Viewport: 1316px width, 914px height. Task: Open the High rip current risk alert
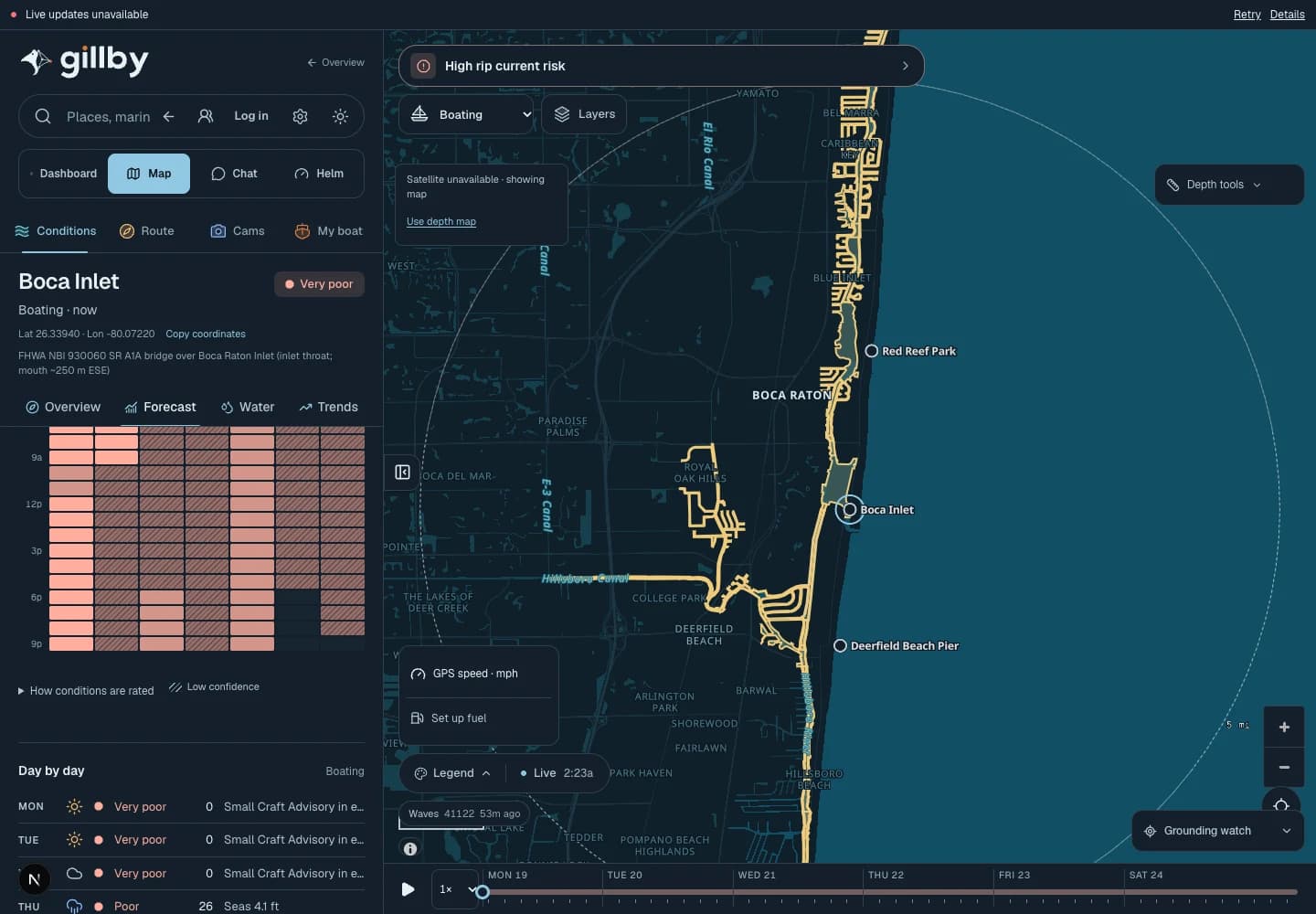pos(662,66)
